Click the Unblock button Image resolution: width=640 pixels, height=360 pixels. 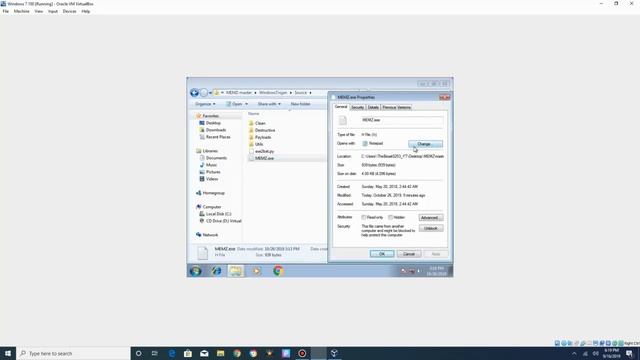pos(431,229)
